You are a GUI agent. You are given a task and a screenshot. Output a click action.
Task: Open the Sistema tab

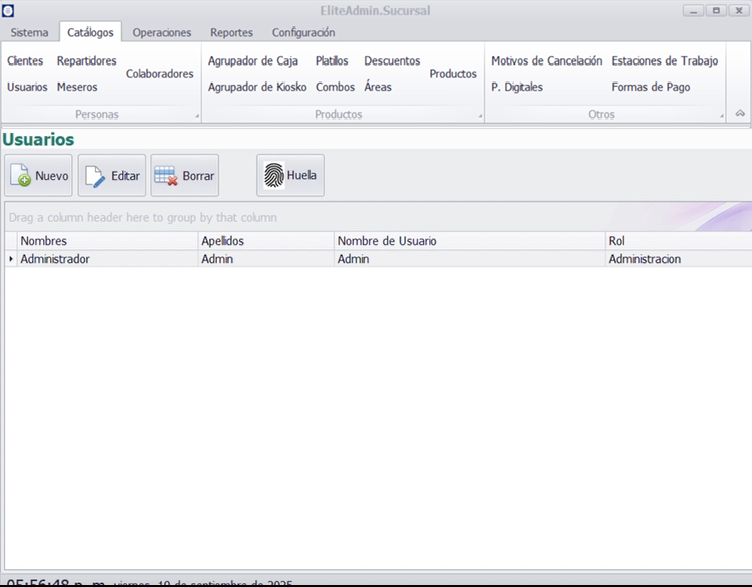(x=29, y=32)
